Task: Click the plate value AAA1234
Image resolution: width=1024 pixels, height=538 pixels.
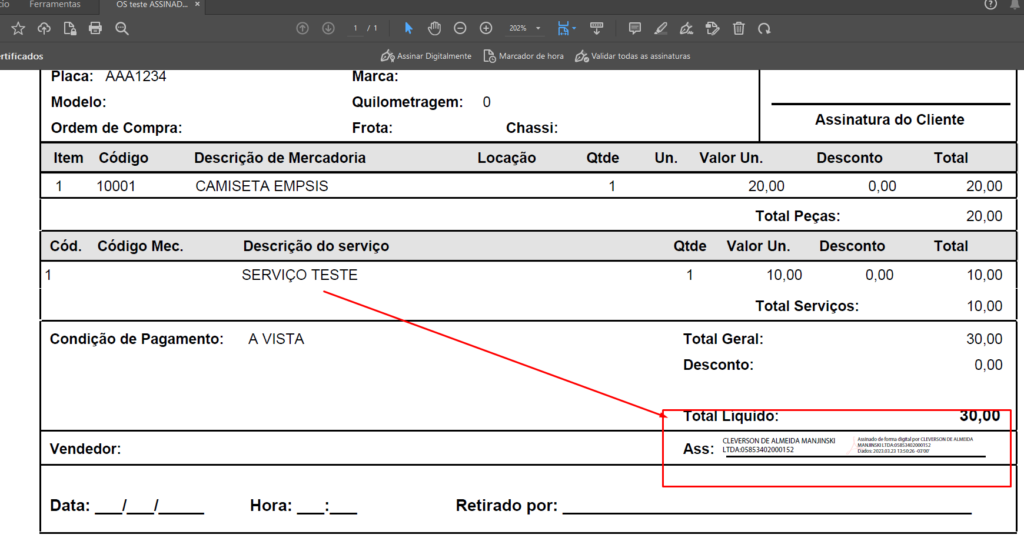Action: click(x=135, y=76)
